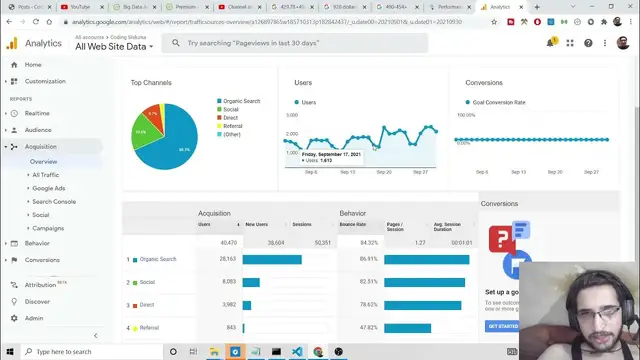640x360 pixels.
Task: Click Social legend green swatch
Action: (219, 109)
